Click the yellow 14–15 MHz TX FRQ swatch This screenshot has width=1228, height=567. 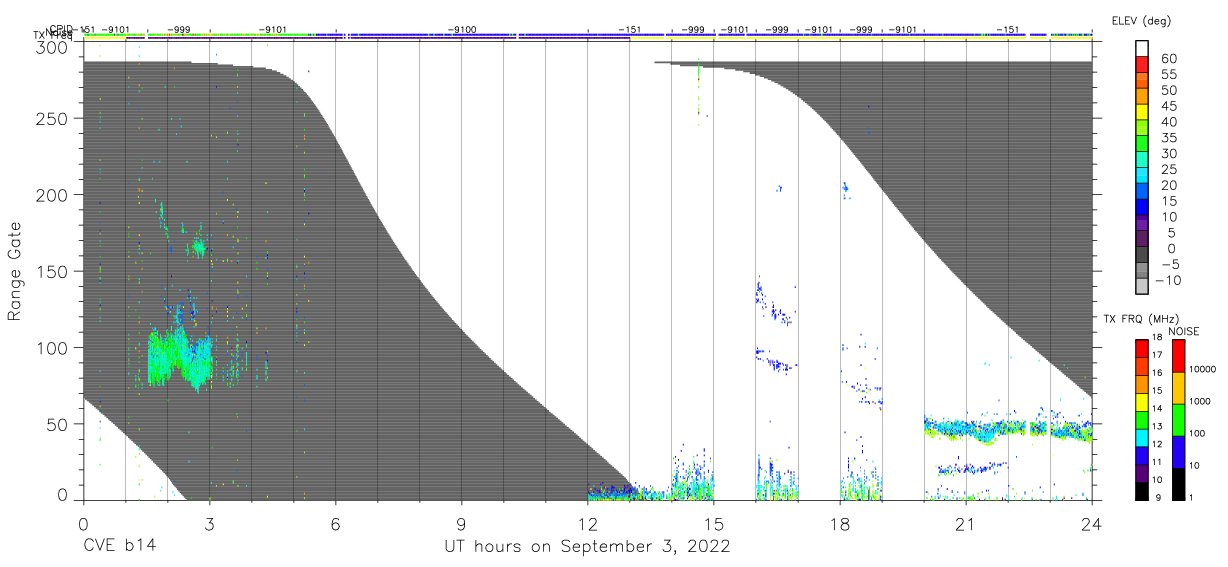[1141, 402]
